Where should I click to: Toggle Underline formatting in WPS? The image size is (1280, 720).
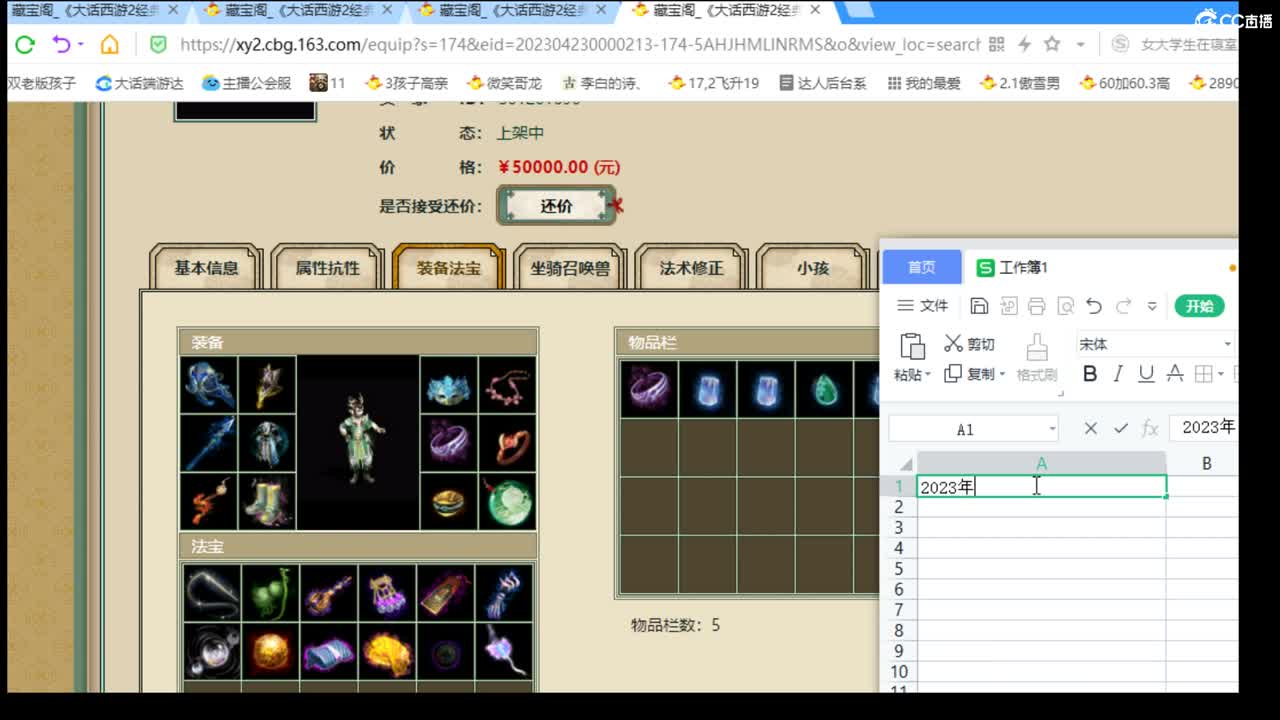pyautogui.click(x=1146, y=373)
